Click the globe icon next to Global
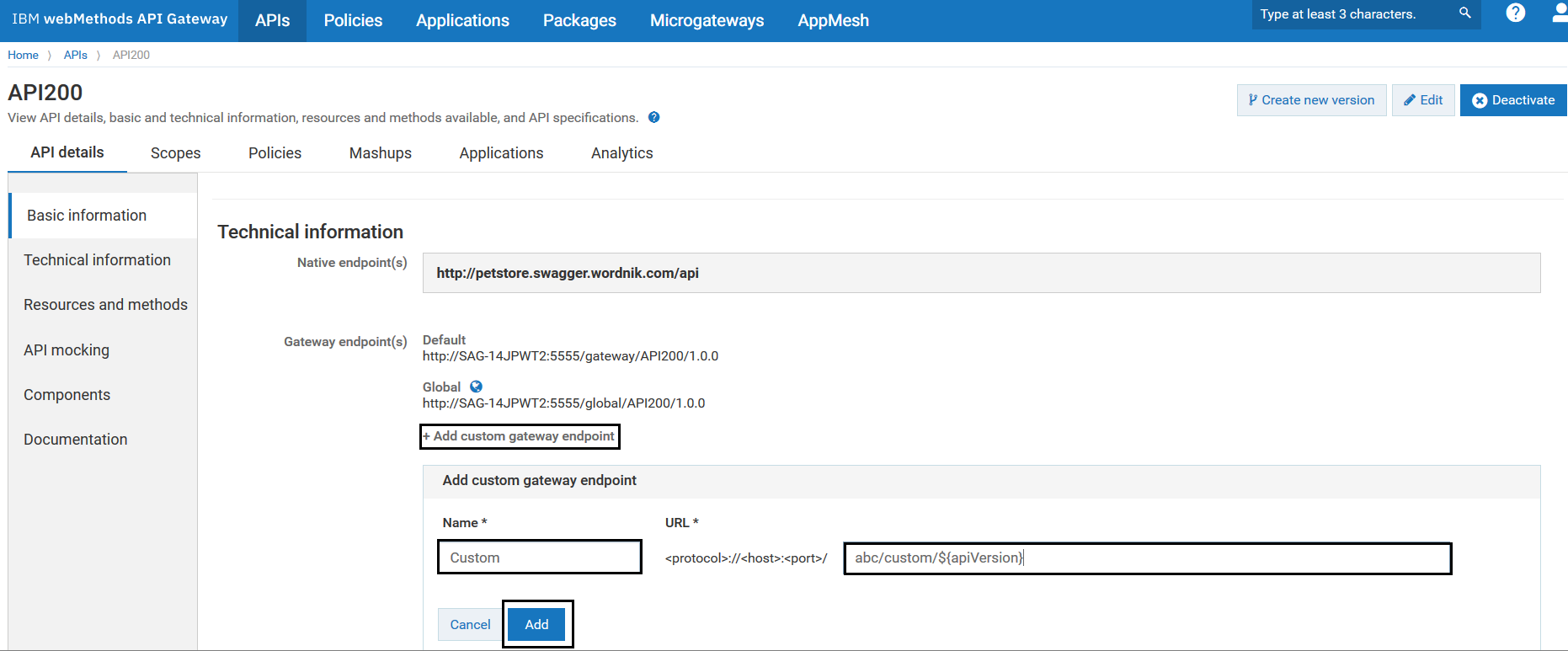The image size is (1568, 651). (476, 387)
